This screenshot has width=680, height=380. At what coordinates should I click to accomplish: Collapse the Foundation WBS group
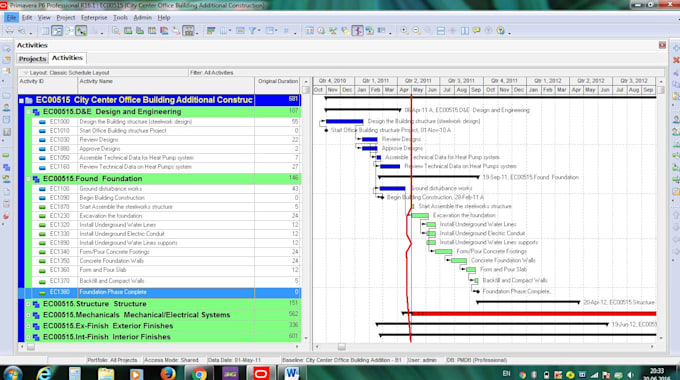pyautogui.click(x=28, y=179)
